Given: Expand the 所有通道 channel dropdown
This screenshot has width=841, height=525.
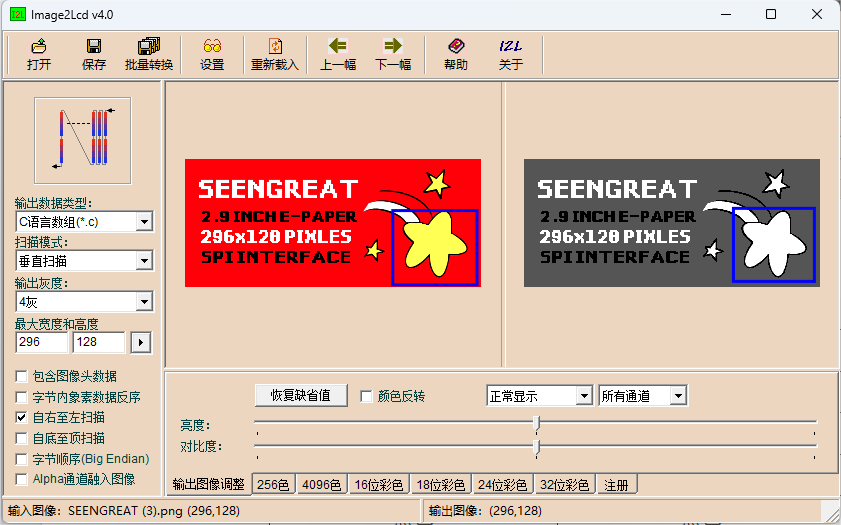Looking at the screenshot, I should pos(678,396).
